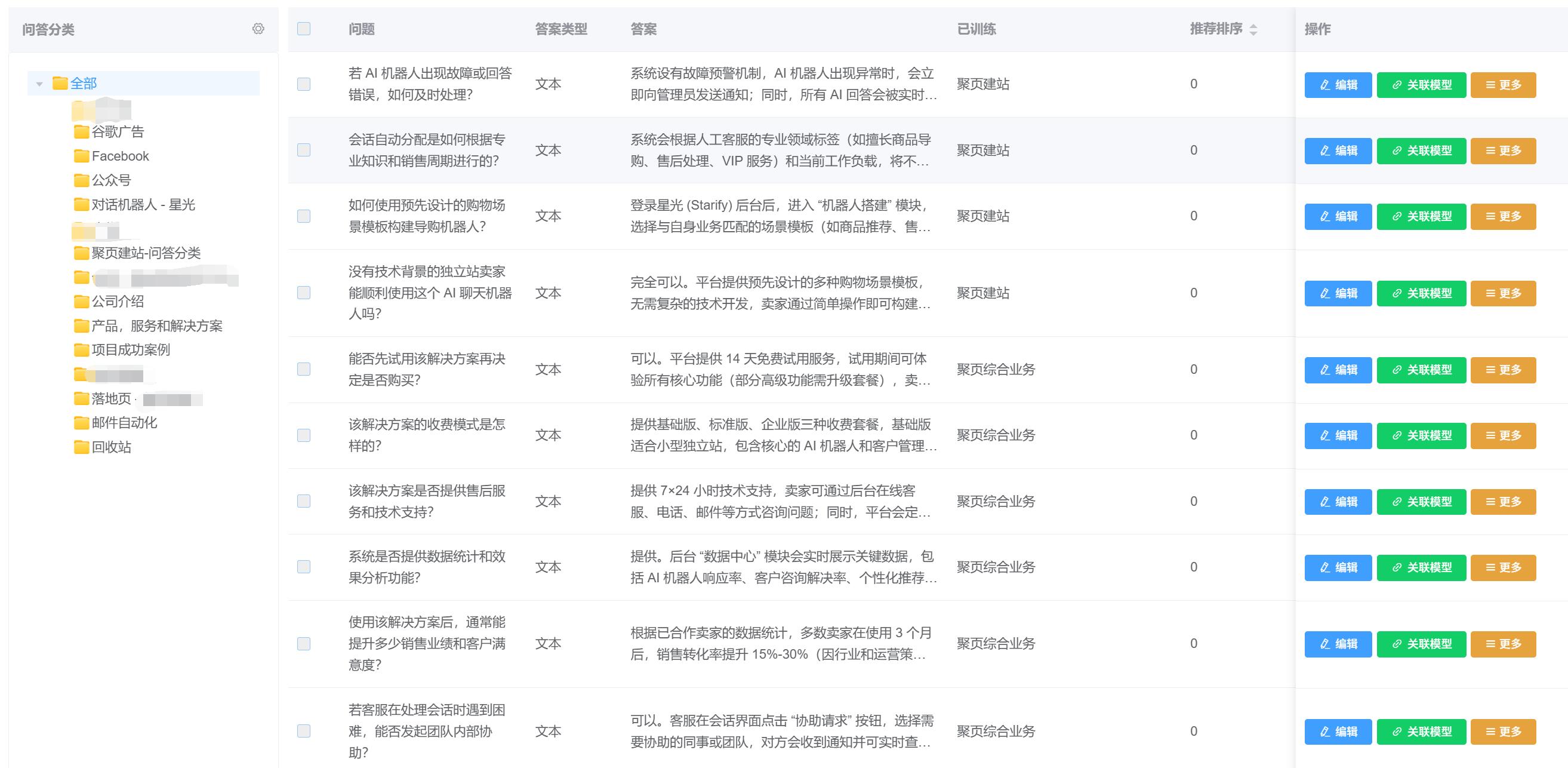Click the Facebook folder icon
The image size is (1568, 768).
81,156
